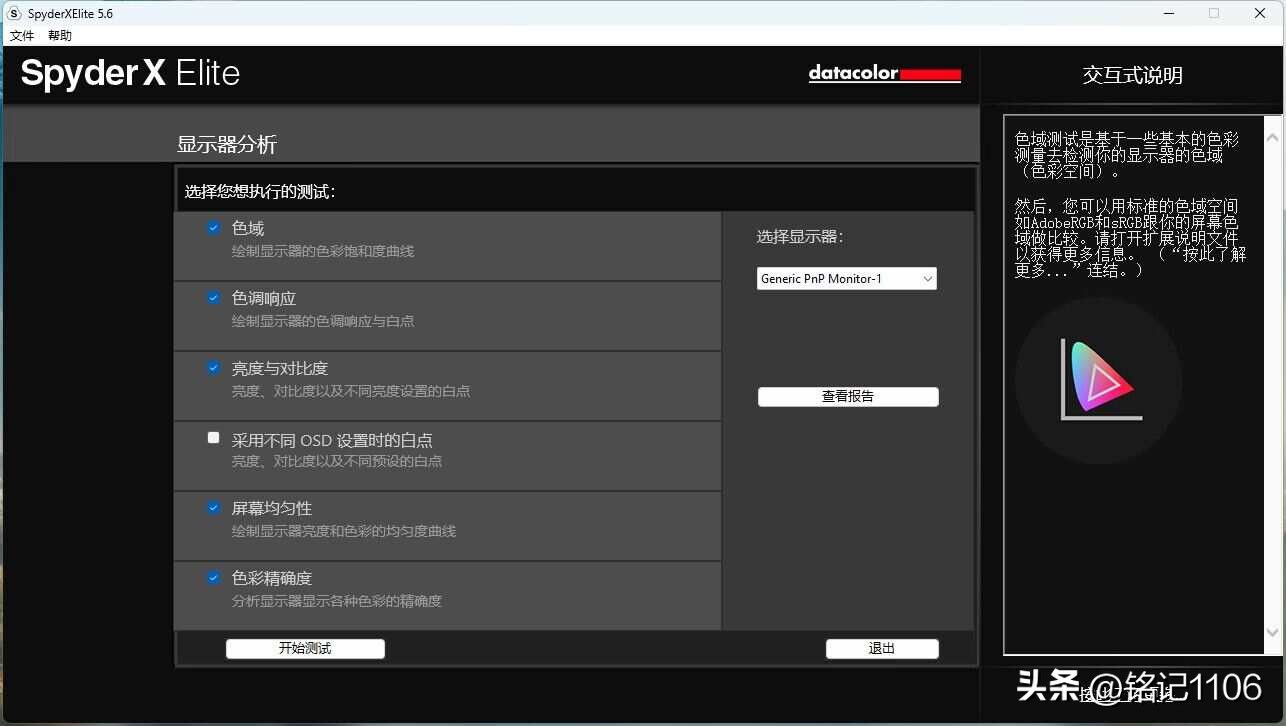The image size is (1286, 726).
Task: Open the 文件 menu
Action: pos(22,35)
